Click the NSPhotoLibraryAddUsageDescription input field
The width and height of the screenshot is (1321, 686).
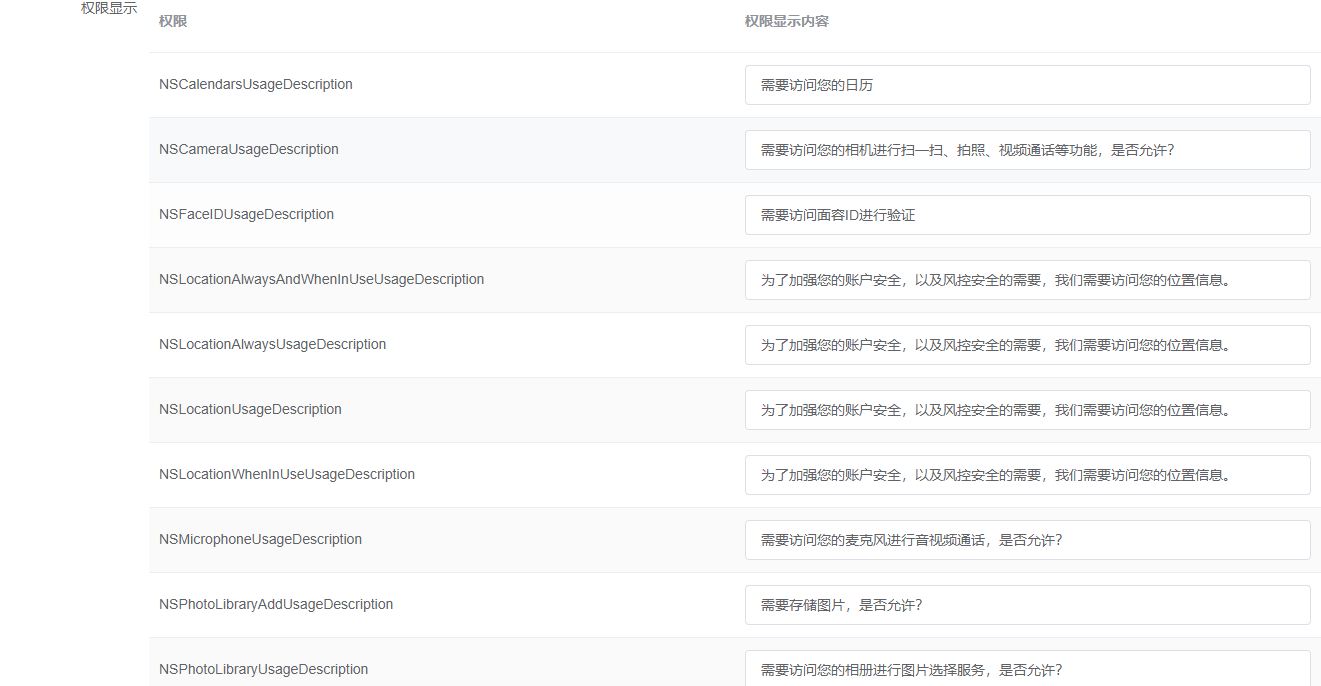click(1027, 605)
